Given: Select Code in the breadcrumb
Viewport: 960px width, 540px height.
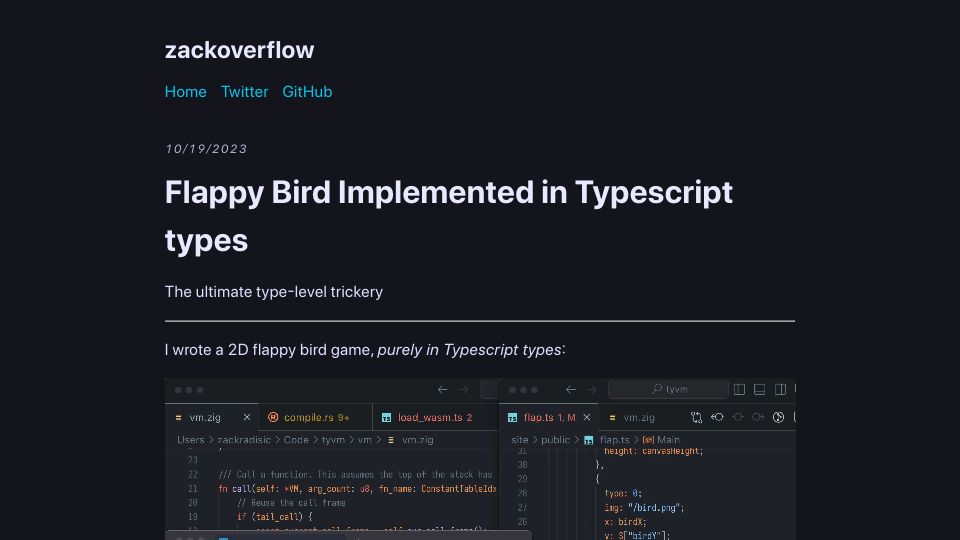Looking at the screenshot, I should click(x=296, y=440).
